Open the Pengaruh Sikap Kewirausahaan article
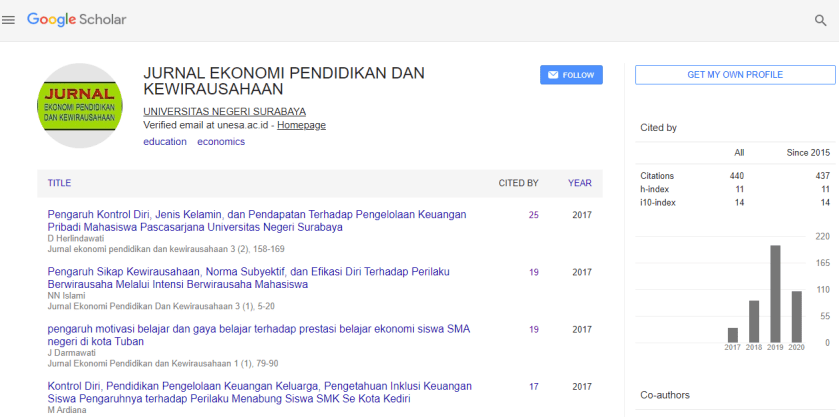 (x=234, y=277)
